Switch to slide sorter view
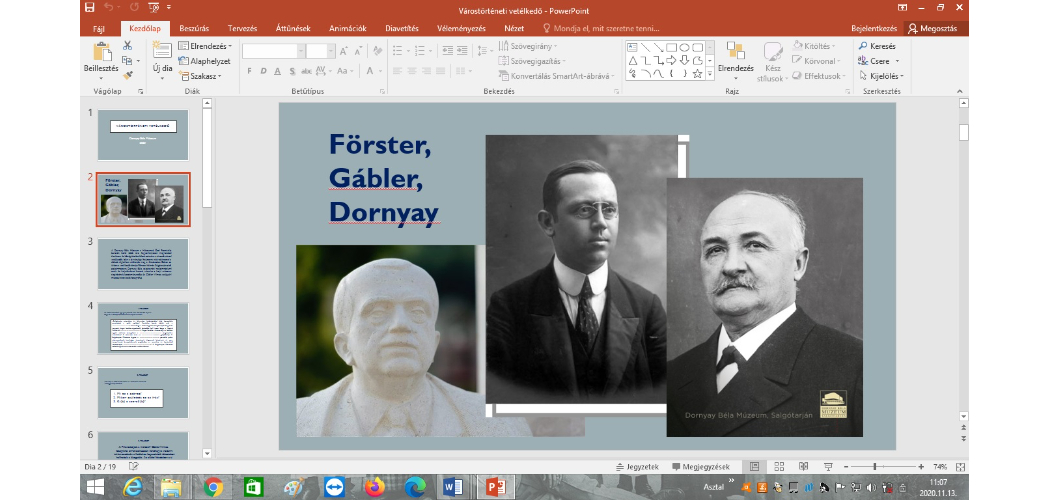This screenshot has height=500, width=1050. [777, 467]
